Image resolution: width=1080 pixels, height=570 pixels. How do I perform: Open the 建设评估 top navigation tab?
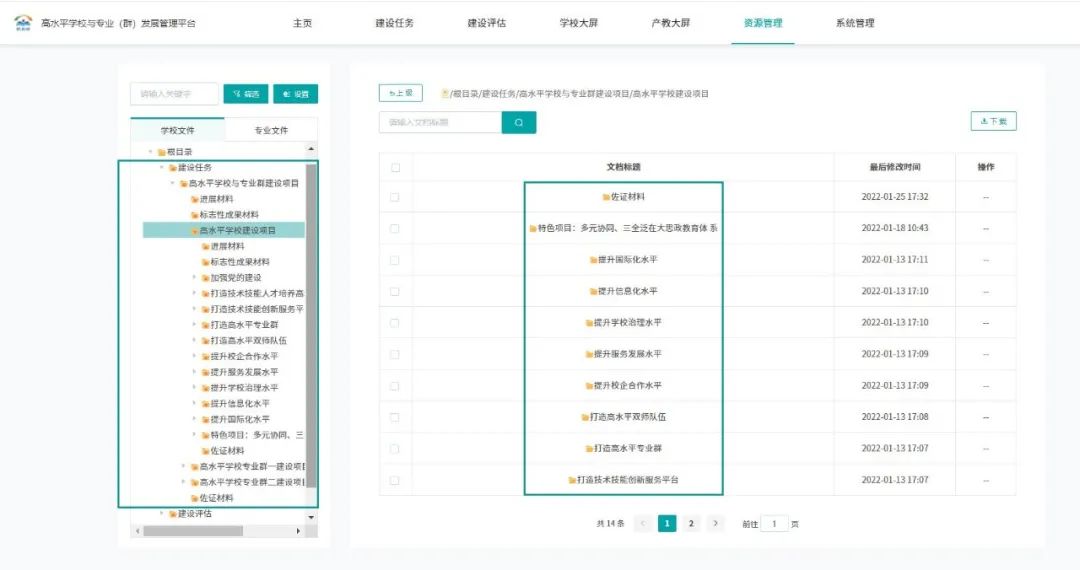[487, 23]
